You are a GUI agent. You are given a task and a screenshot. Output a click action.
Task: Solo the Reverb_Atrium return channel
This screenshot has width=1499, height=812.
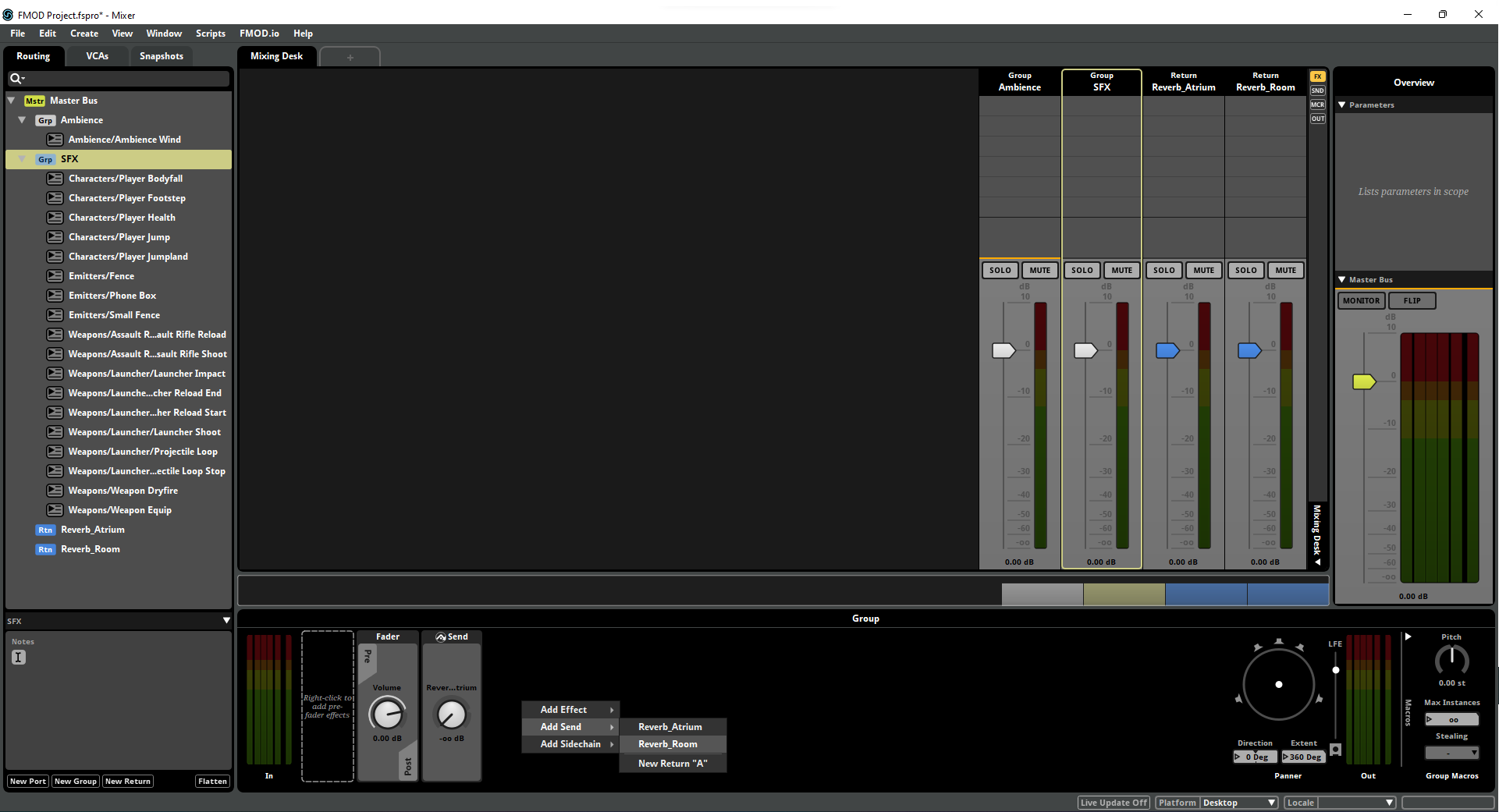coord(1164,271)
